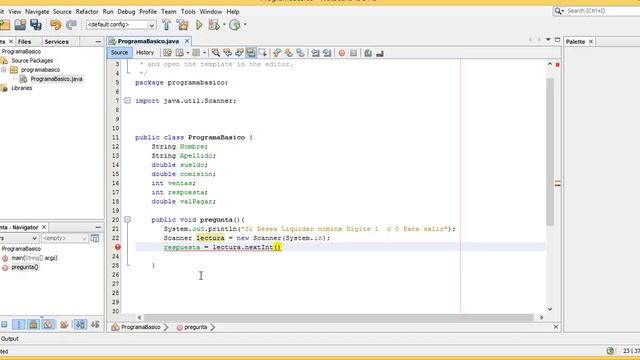Close the ProgramaBasico.java editor tab
This screenshot has height=360, width=640.
(187, 41)
